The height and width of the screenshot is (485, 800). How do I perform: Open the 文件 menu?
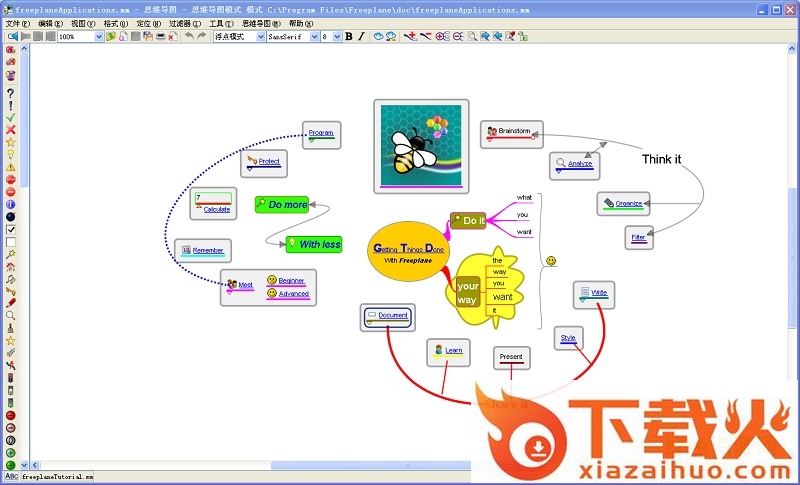click(18, 23)
